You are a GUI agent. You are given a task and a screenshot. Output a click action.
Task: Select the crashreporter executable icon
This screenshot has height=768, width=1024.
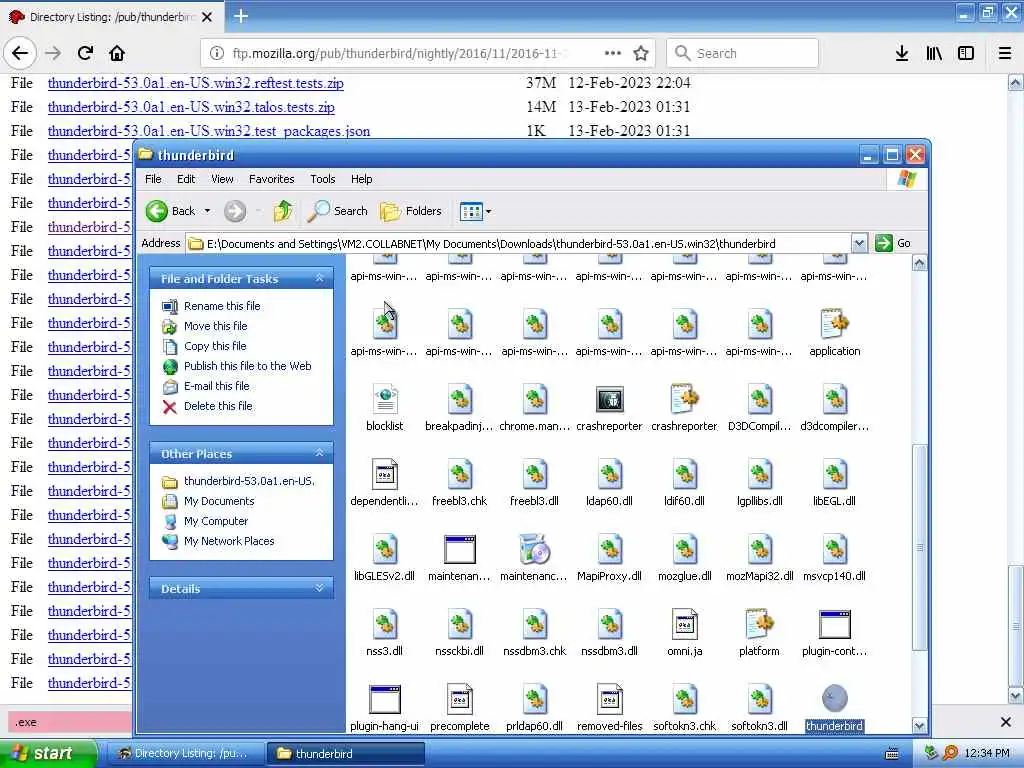point(609,399)
